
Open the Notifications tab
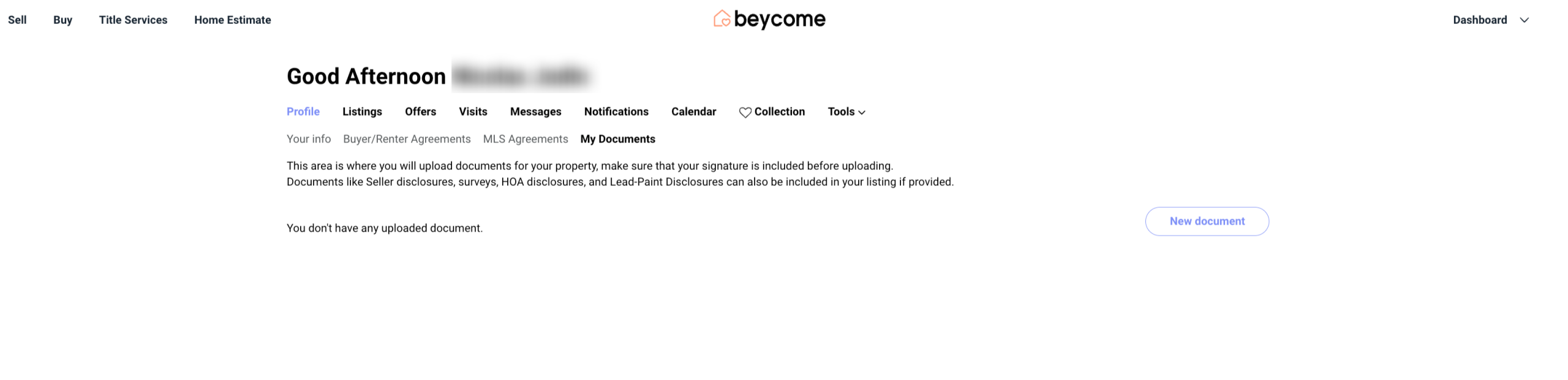click(x=616, y=112)
